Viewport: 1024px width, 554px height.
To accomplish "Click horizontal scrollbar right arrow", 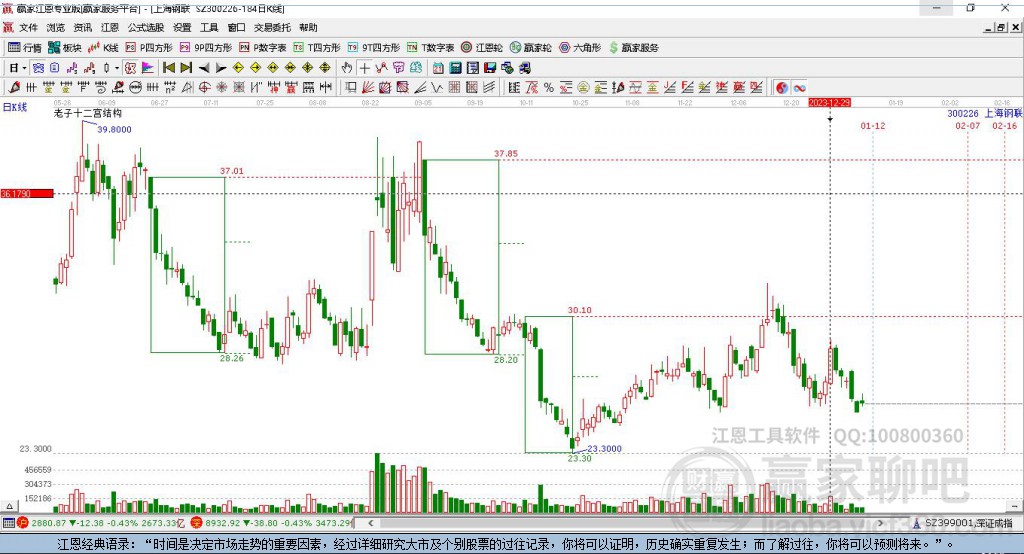I will [x=880, y=523].
